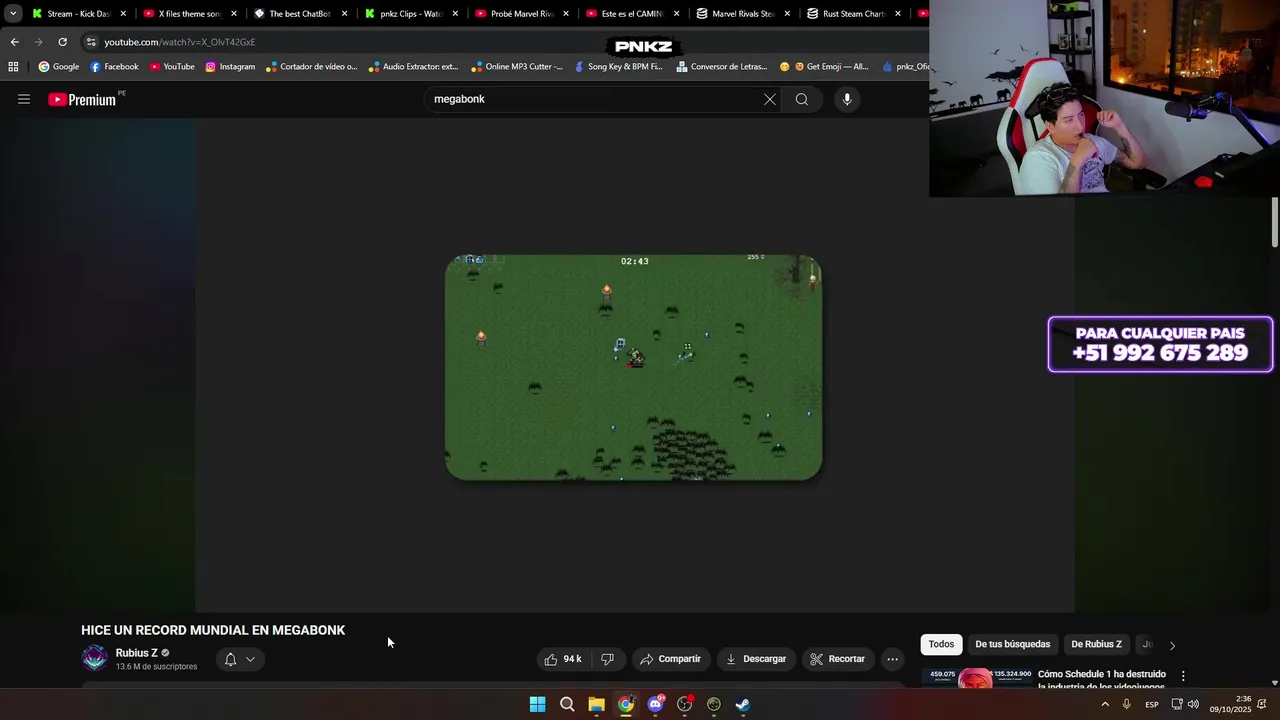1280x720 pixels.
Task: Open Instagram bookmark
Action: [x=230, y=67]
